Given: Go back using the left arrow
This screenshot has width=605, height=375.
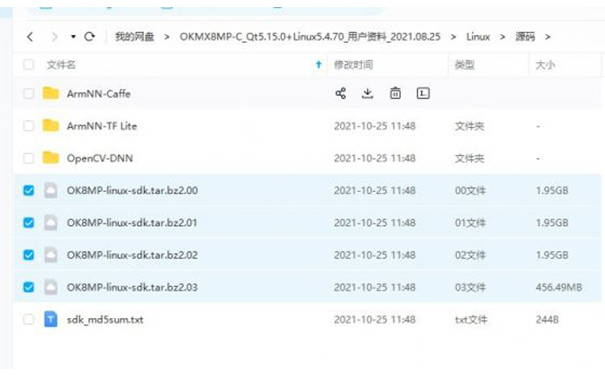Looking at the screenshot, I should pos(30,37).
